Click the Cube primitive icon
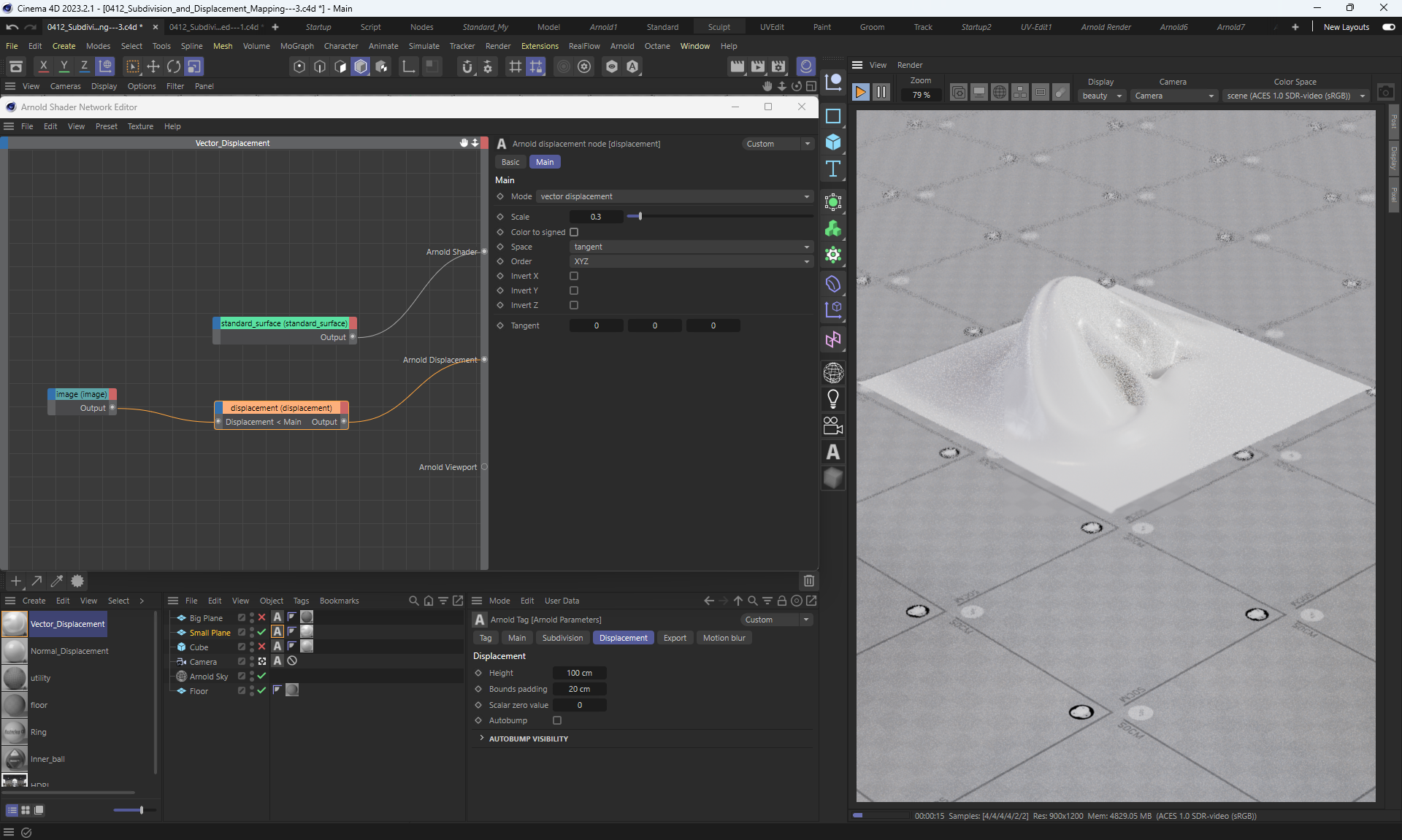This screenshot has height=840, width=1402. [x=832, y=142]
